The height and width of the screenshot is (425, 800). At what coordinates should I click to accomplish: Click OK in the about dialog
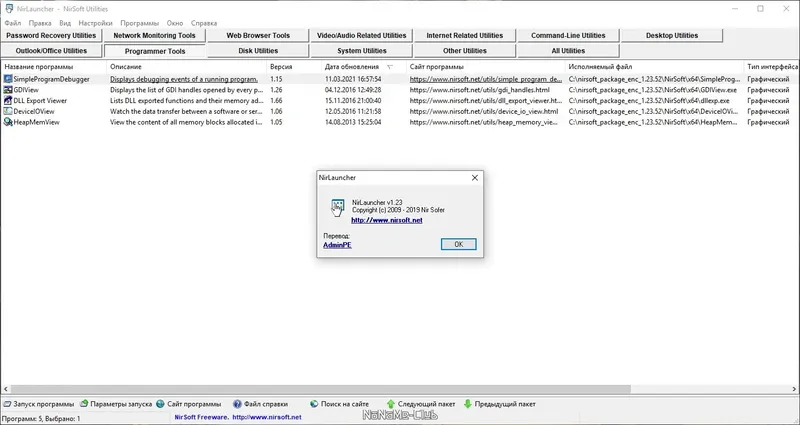point(459,244)
